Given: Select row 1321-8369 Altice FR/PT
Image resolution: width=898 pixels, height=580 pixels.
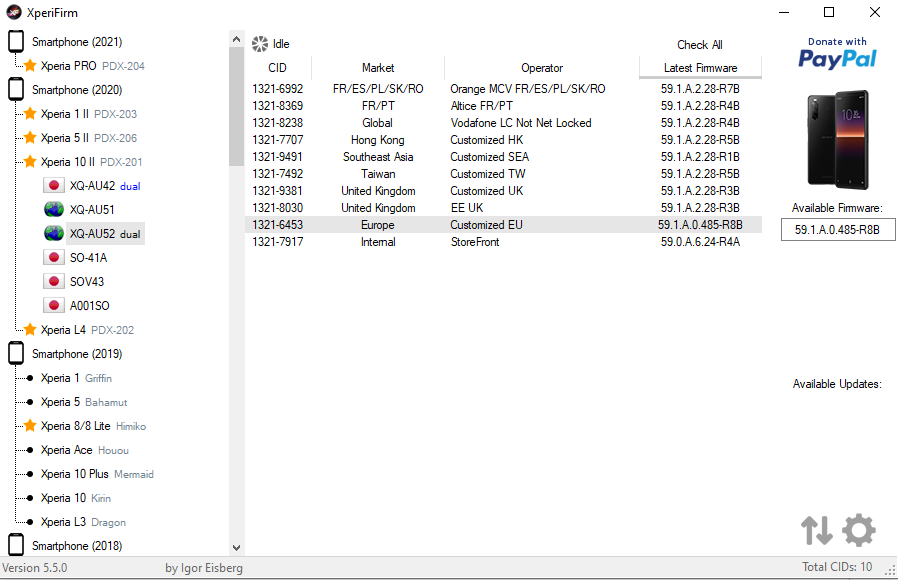Looking at the screenshot, I should point(504,106).
